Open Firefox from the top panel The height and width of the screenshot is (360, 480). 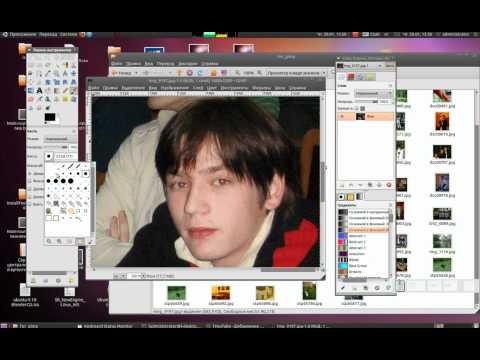83,34
